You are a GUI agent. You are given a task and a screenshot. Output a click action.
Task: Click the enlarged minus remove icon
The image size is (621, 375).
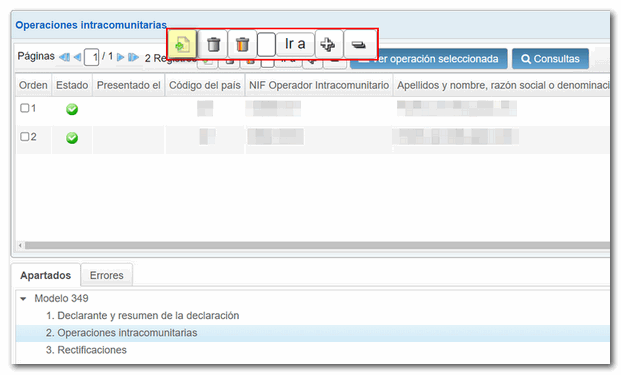click(x=359, y=44)
